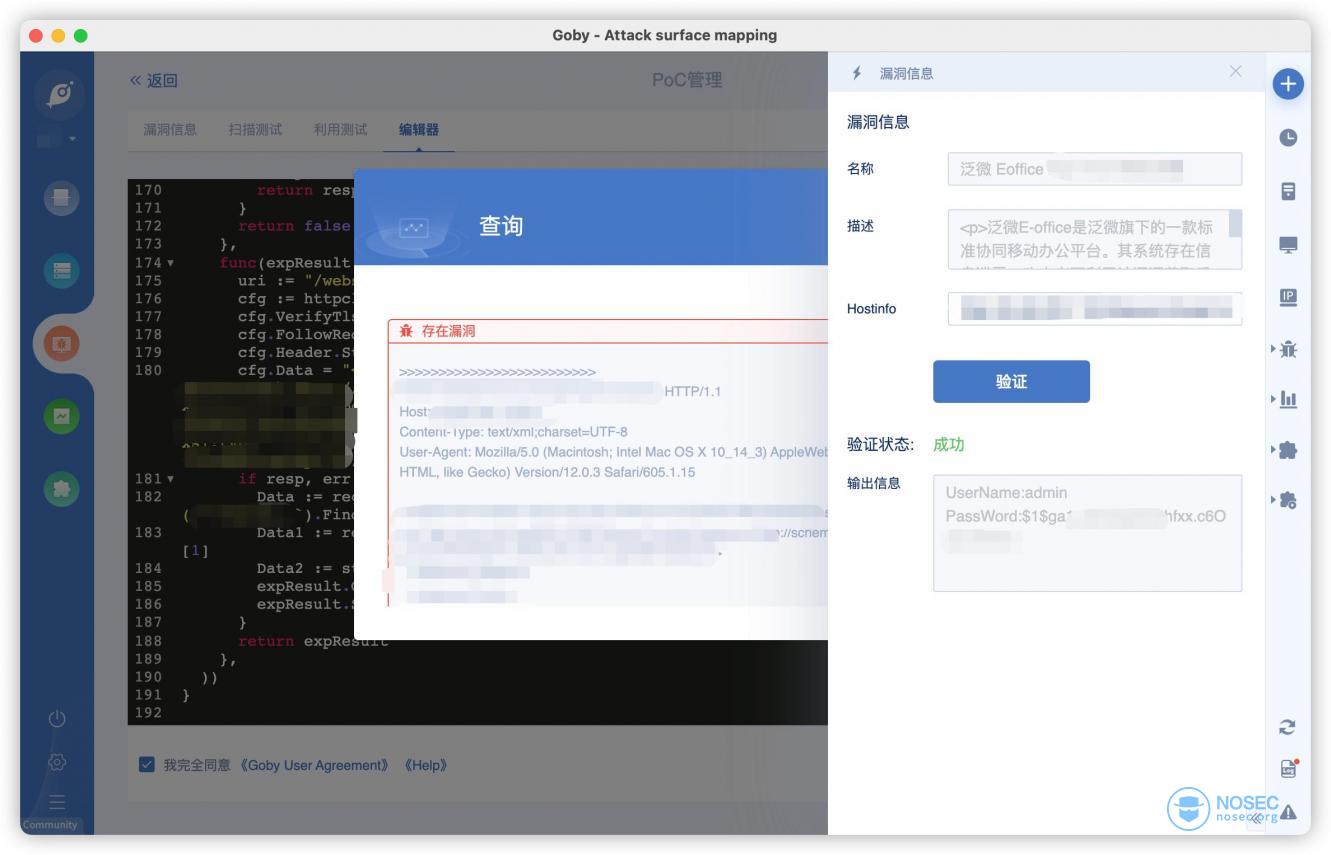Switch to the 漏洞信息 tab
Image resolution: width=1331 pixels, height=855 pixels.
[x=170, y=129]
